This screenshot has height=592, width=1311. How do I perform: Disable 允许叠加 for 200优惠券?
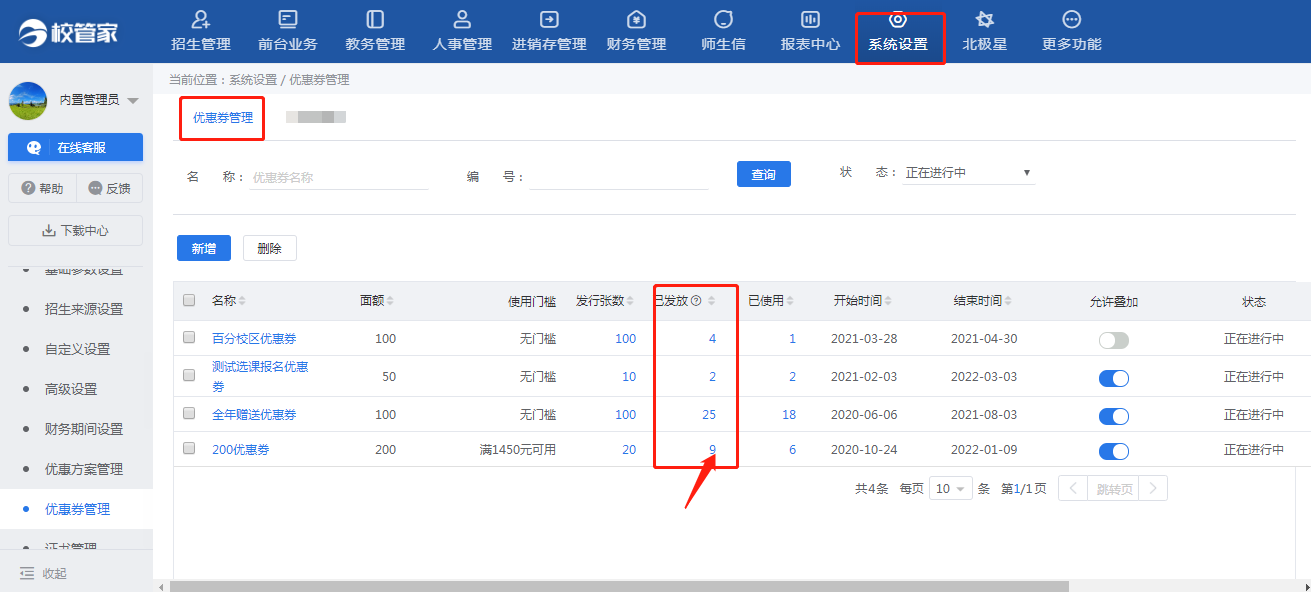tap(1114, 451)
